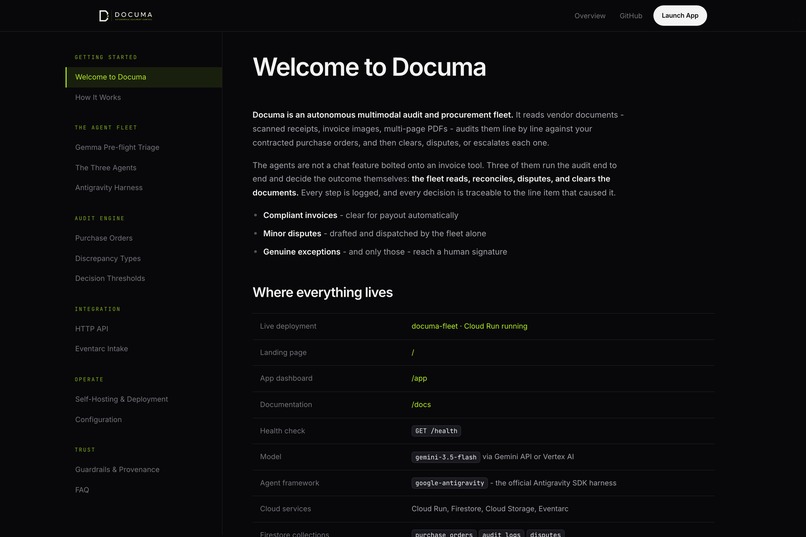Click the gemini-3.5-flash code chip
806x537 pixels.
click(x=446, y=457)
